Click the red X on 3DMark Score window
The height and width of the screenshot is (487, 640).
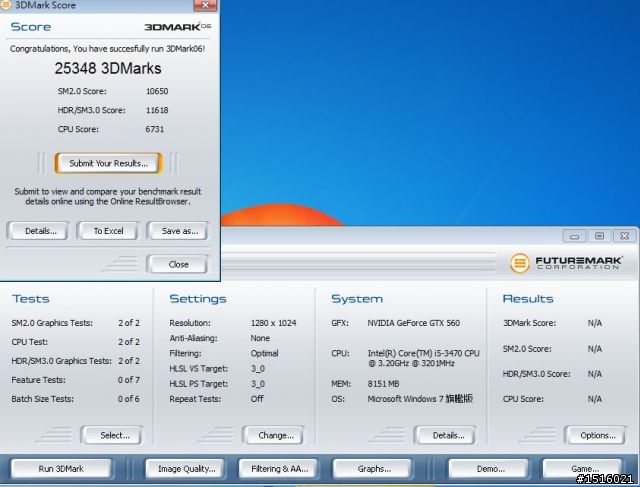[204, 5]
